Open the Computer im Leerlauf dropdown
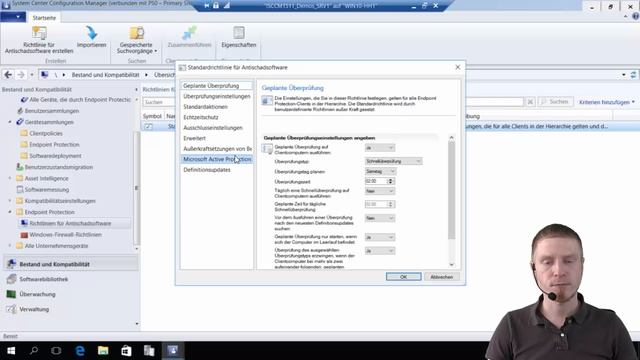 [x=380, y=237]
